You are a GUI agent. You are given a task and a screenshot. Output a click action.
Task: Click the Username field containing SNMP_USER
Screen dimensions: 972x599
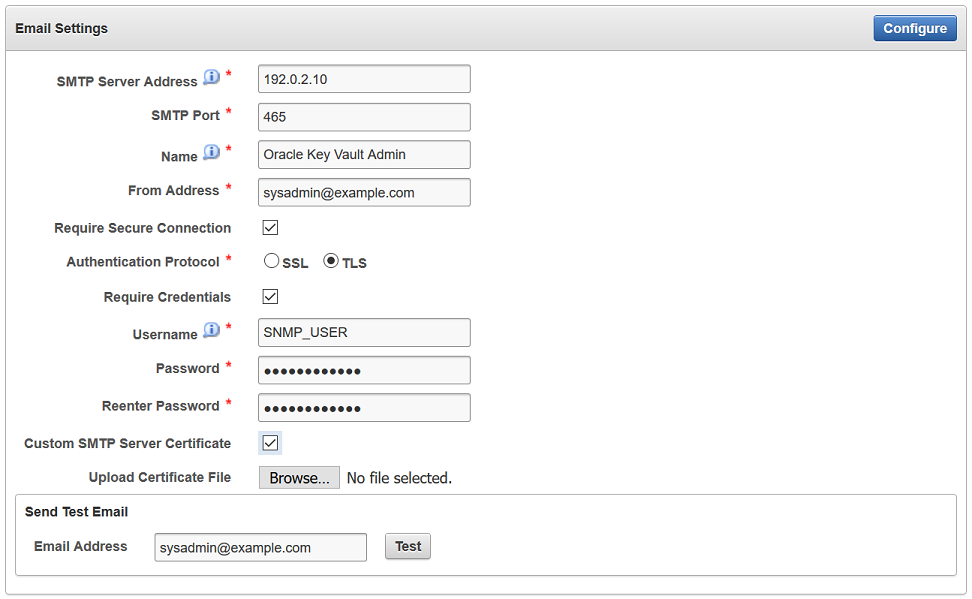(364, 332)
